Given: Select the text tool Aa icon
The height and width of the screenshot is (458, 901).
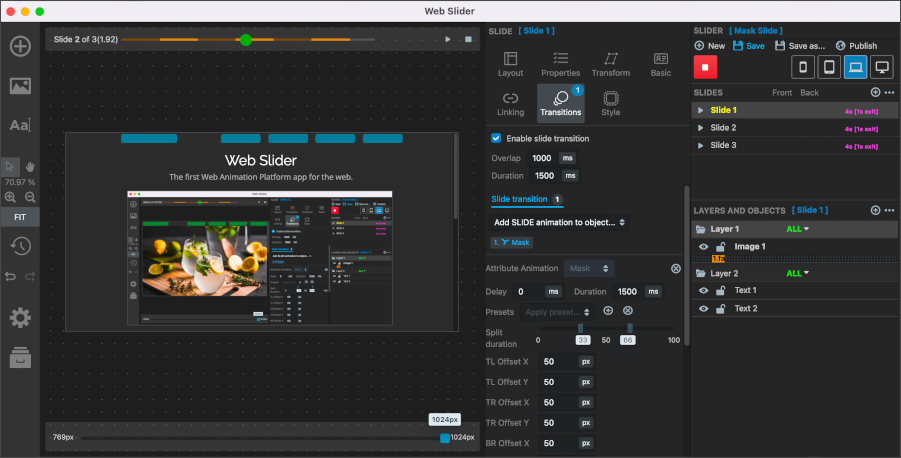Looking at the screenshot, I should click(20, 125).
